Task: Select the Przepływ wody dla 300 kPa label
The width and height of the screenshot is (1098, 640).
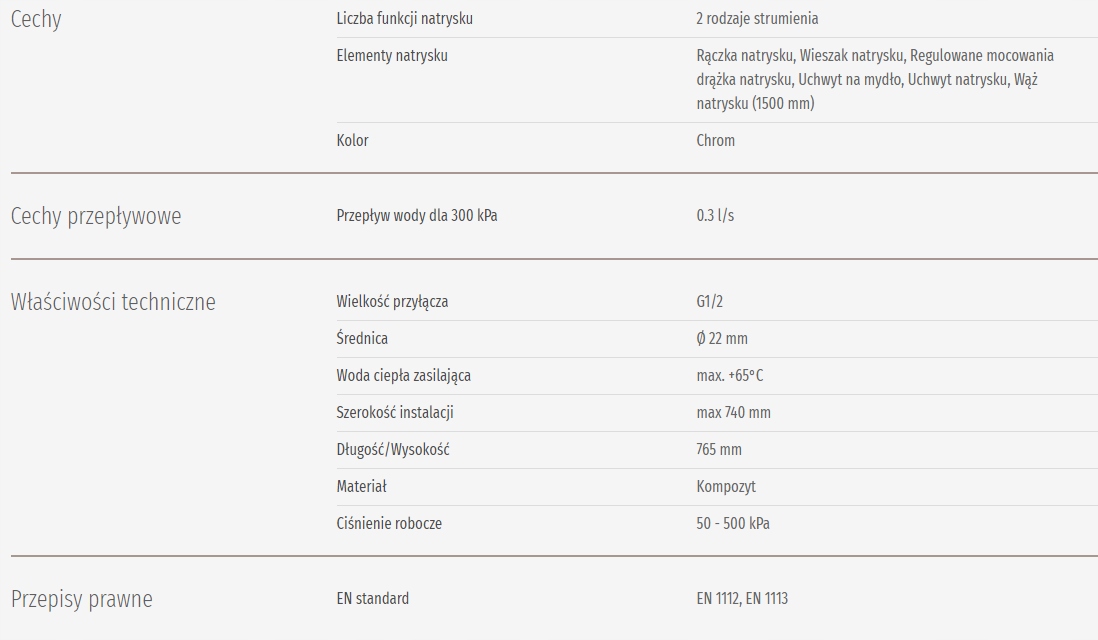Action: tap(417, 216)
